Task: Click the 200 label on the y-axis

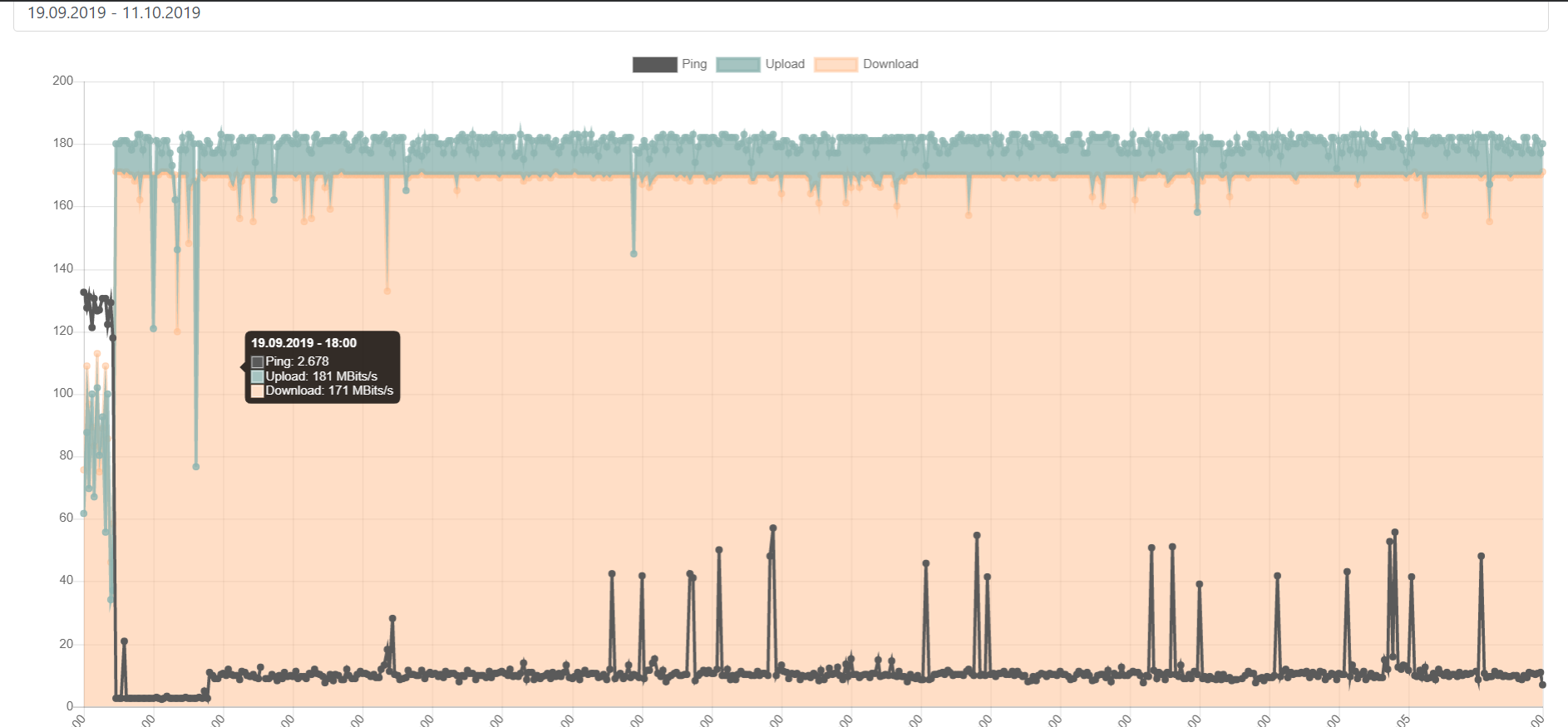Action: (63, 81)
